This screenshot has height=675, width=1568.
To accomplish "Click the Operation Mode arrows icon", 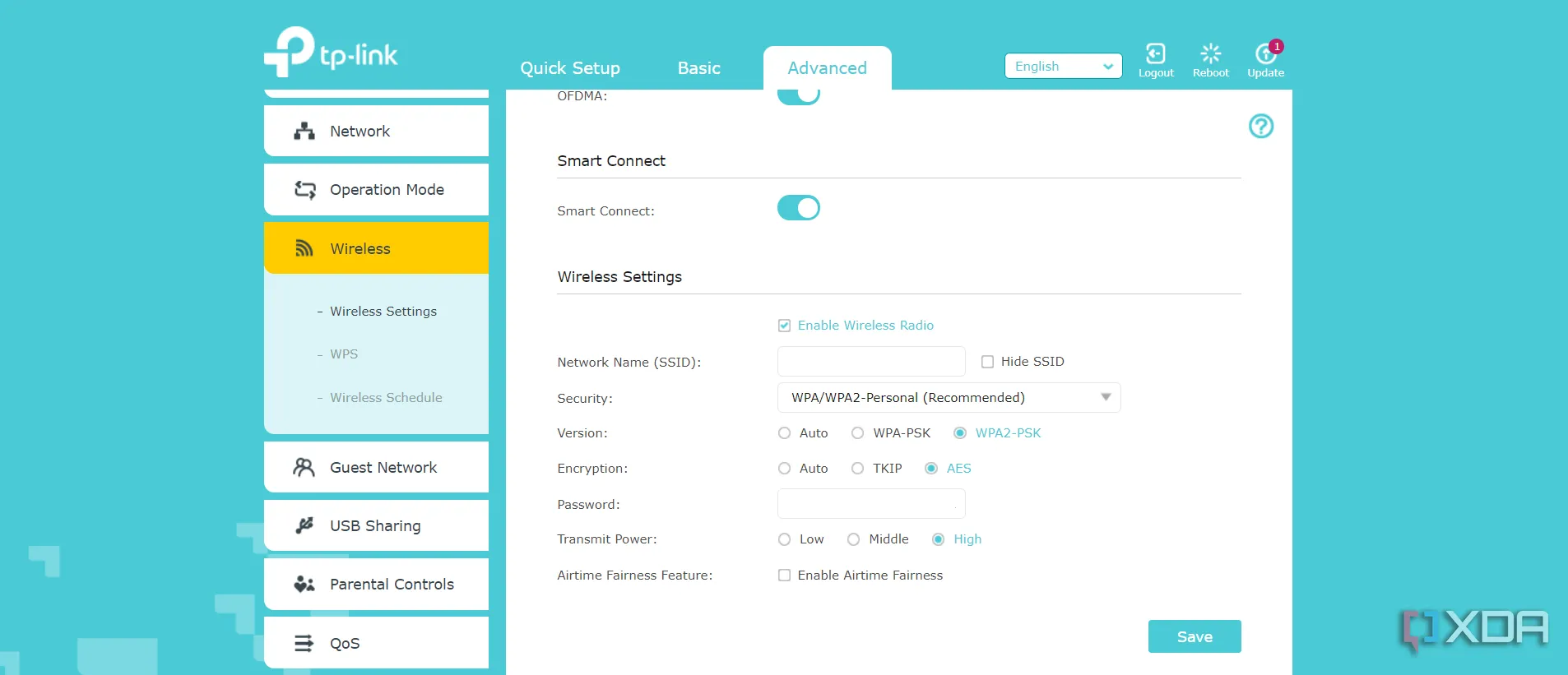I will 304,190.
